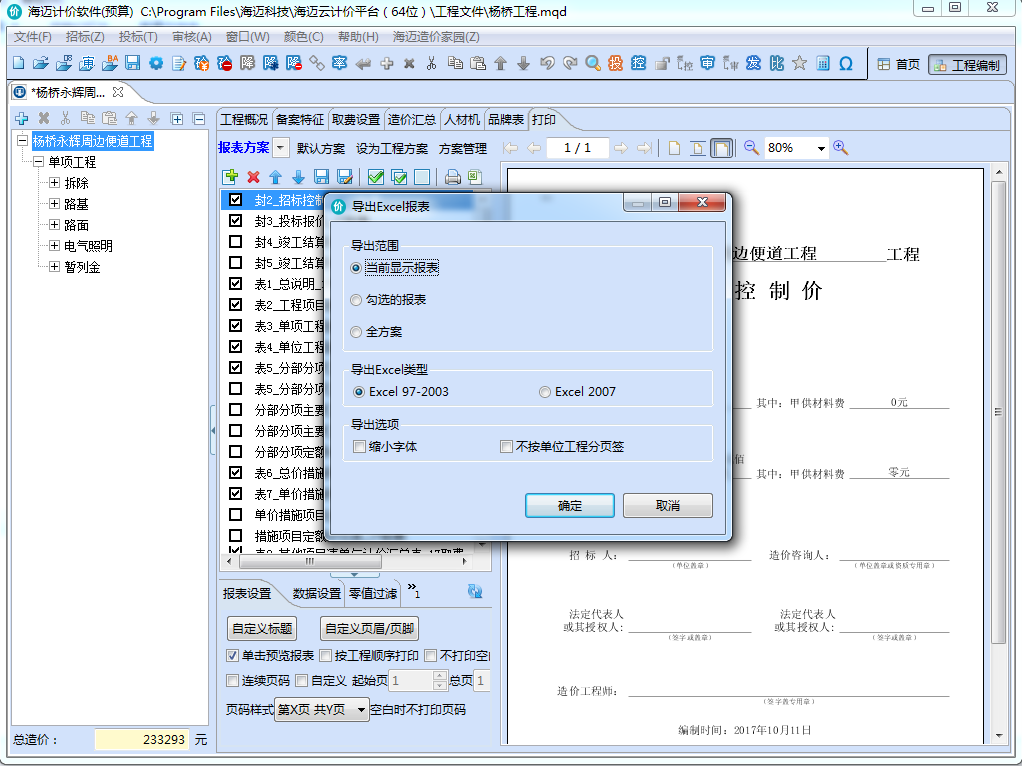1022x766 pixels.
Task: Click 自定义标题 button
Action: coord(262,628)
